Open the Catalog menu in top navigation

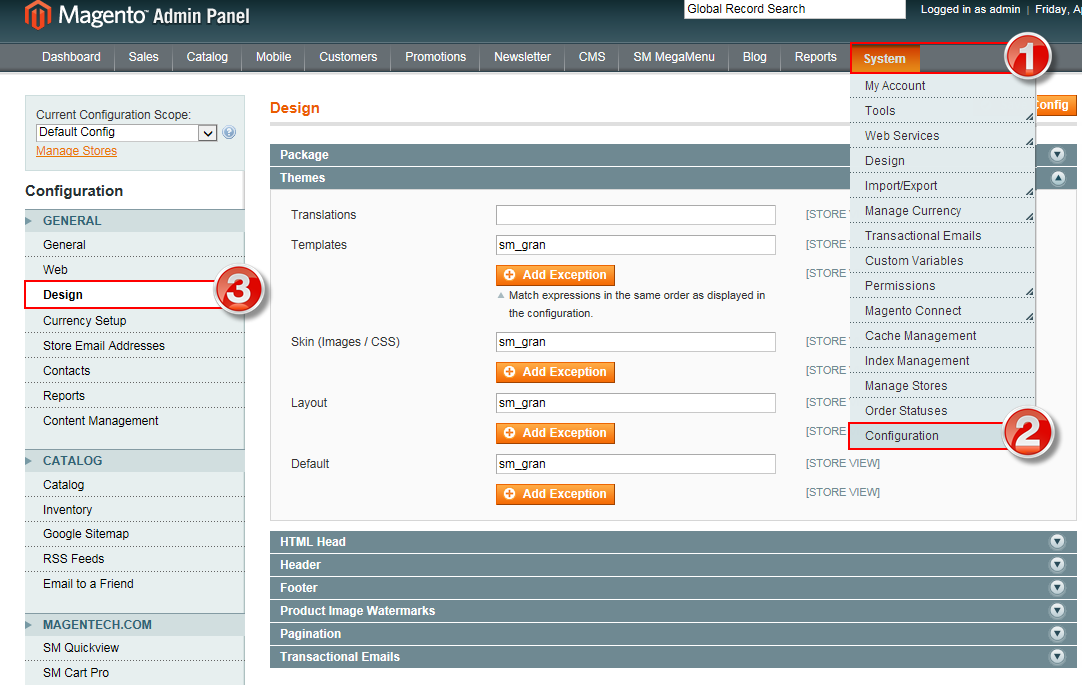click(207, 57)
